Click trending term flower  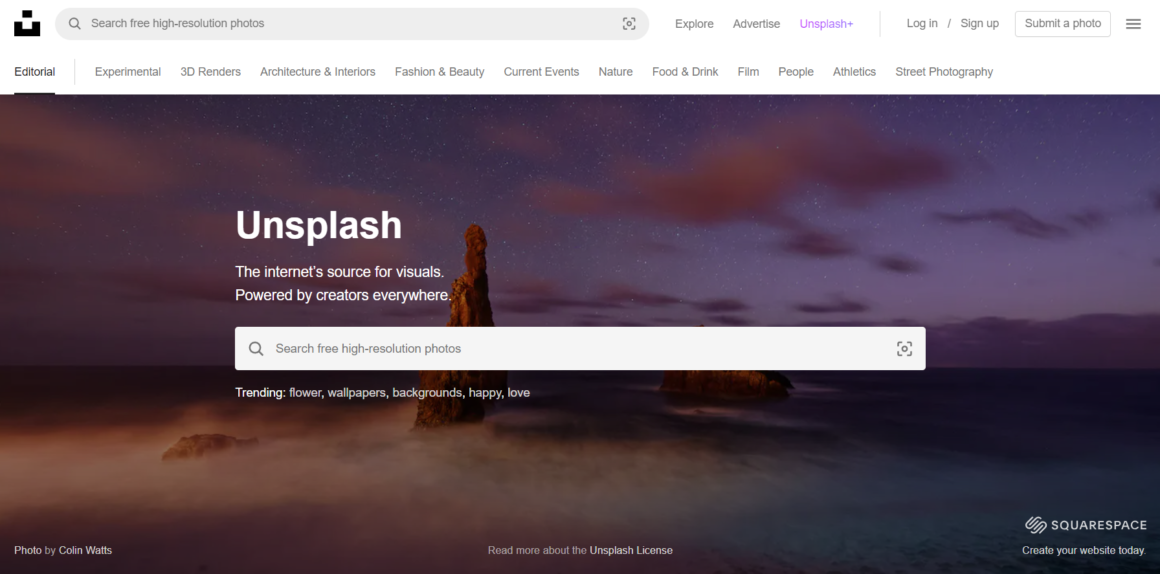pyautogui.click(x=305, y=393)
